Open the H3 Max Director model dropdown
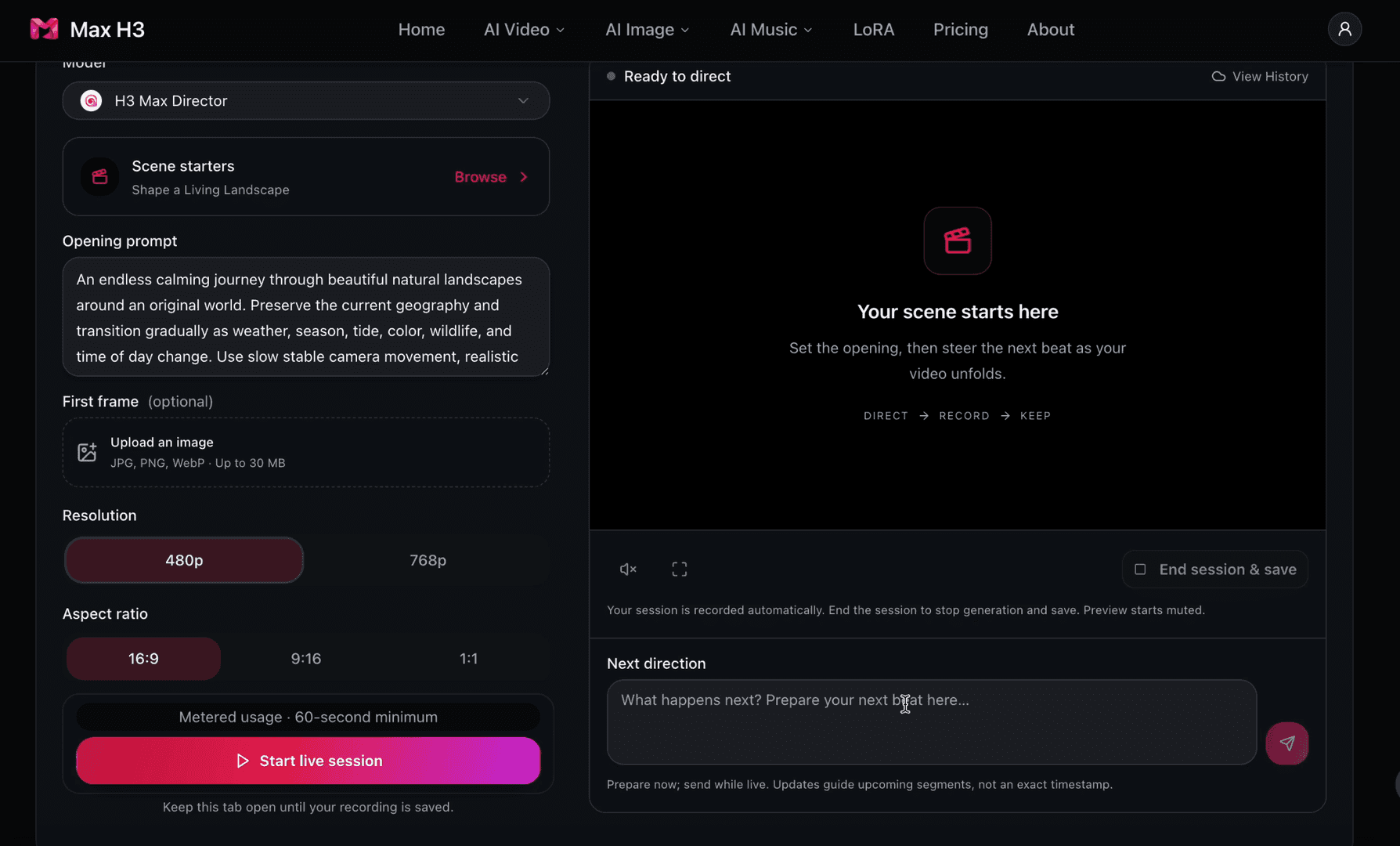 pos(306,101)
